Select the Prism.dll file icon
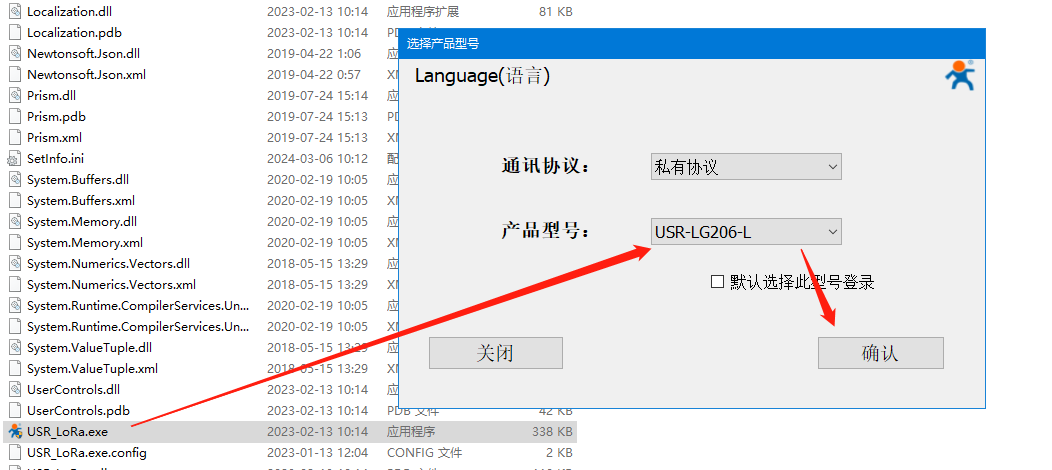 15,95
